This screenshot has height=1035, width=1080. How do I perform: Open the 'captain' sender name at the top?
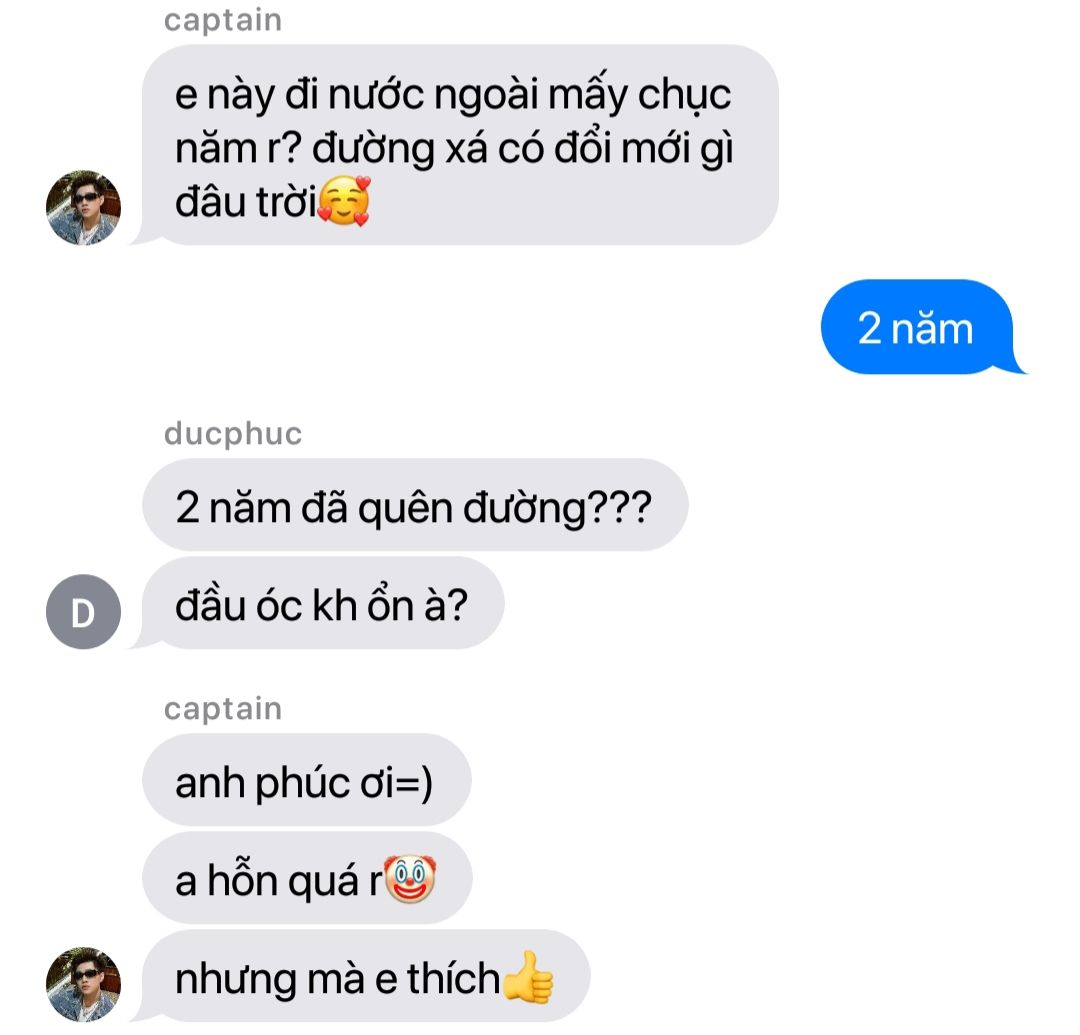pos(222,20)
